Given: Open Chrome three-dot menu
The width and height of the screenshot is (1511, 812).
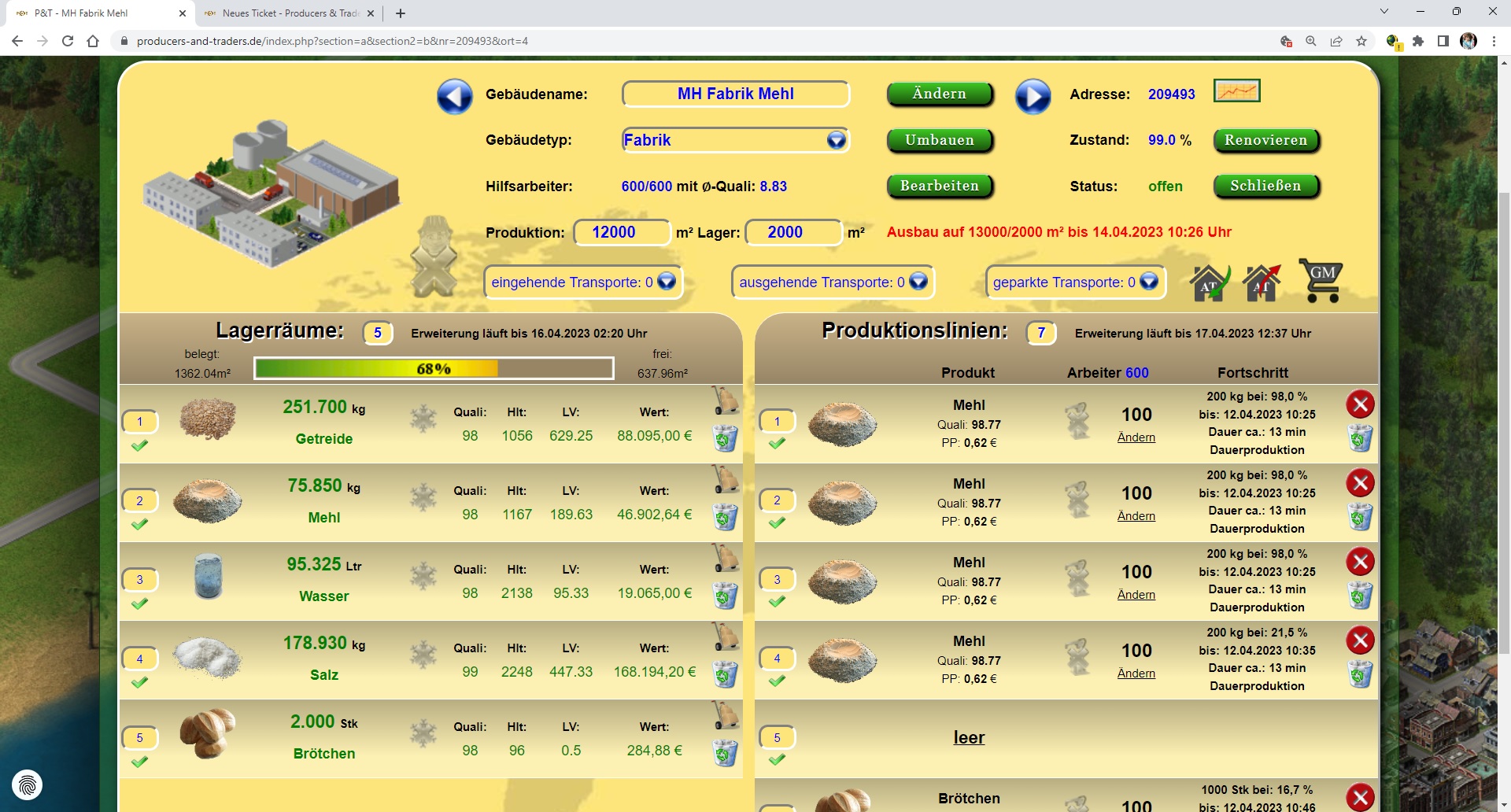Looking at the screenshot, I should 1494,41.
